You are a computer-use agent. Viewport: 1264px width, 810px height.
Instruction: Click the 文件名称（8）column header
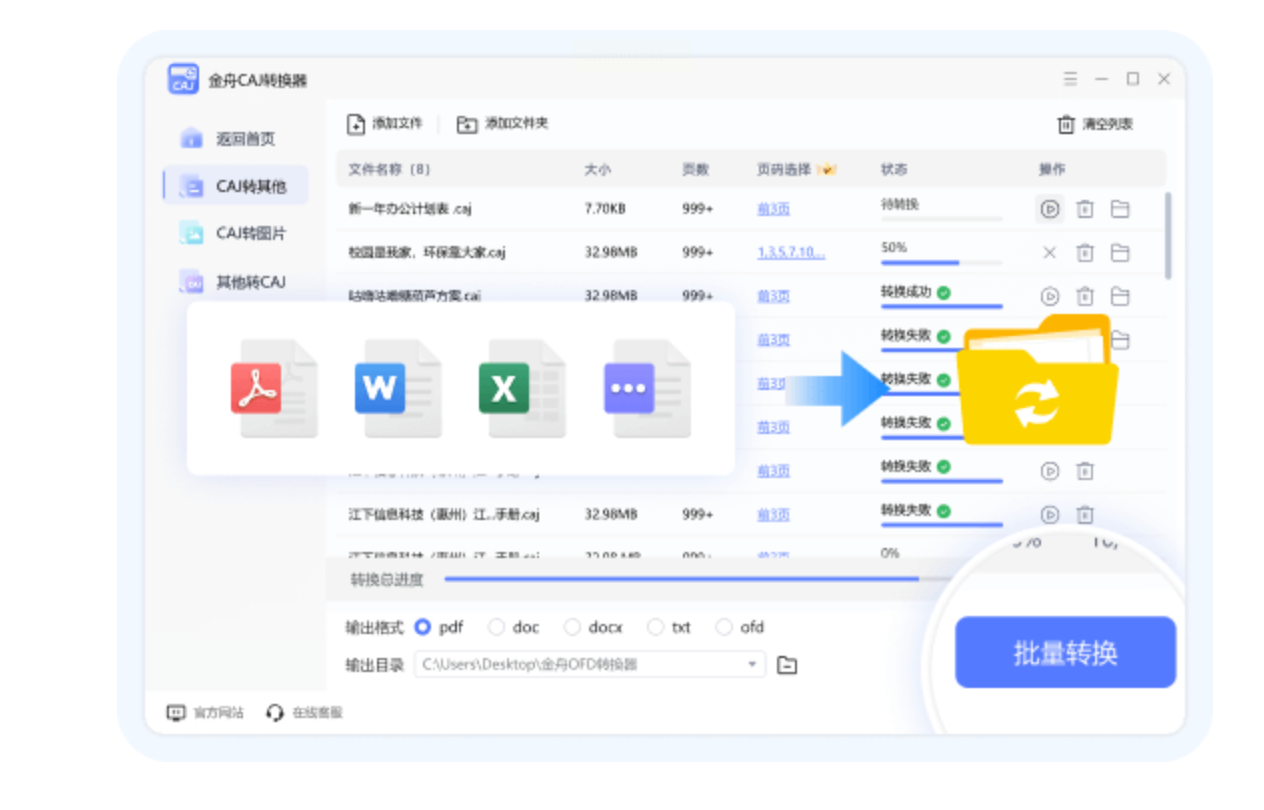(x=389, y=170)
